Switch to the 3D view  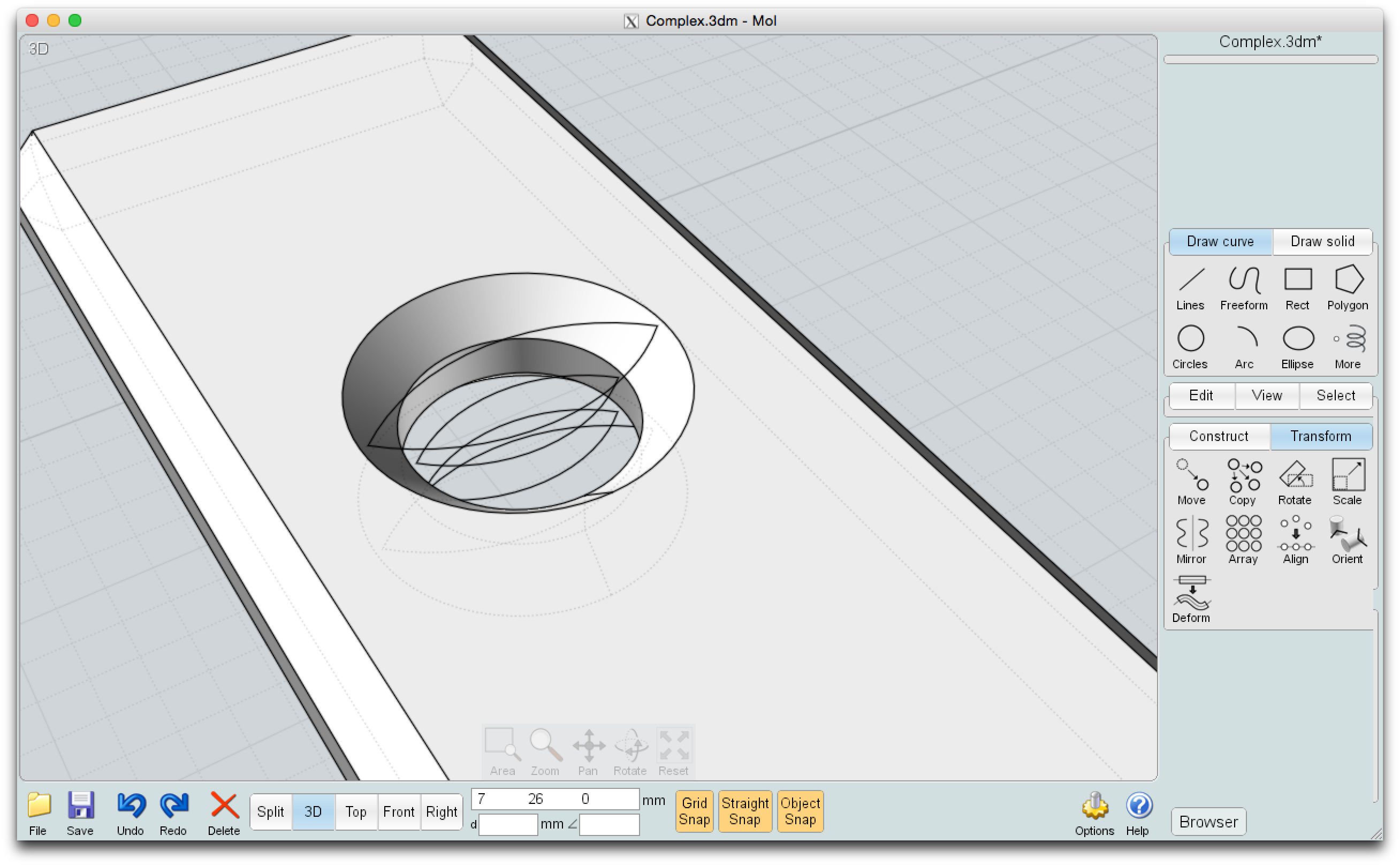[x=313, y=812]
